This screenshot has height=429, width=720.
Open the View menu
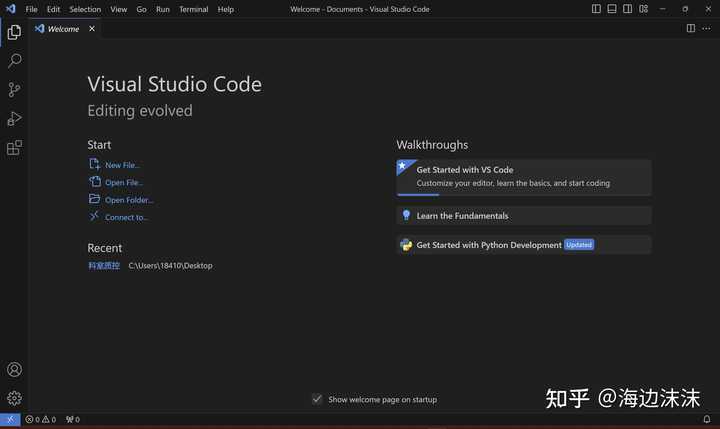tap(118, 9)
